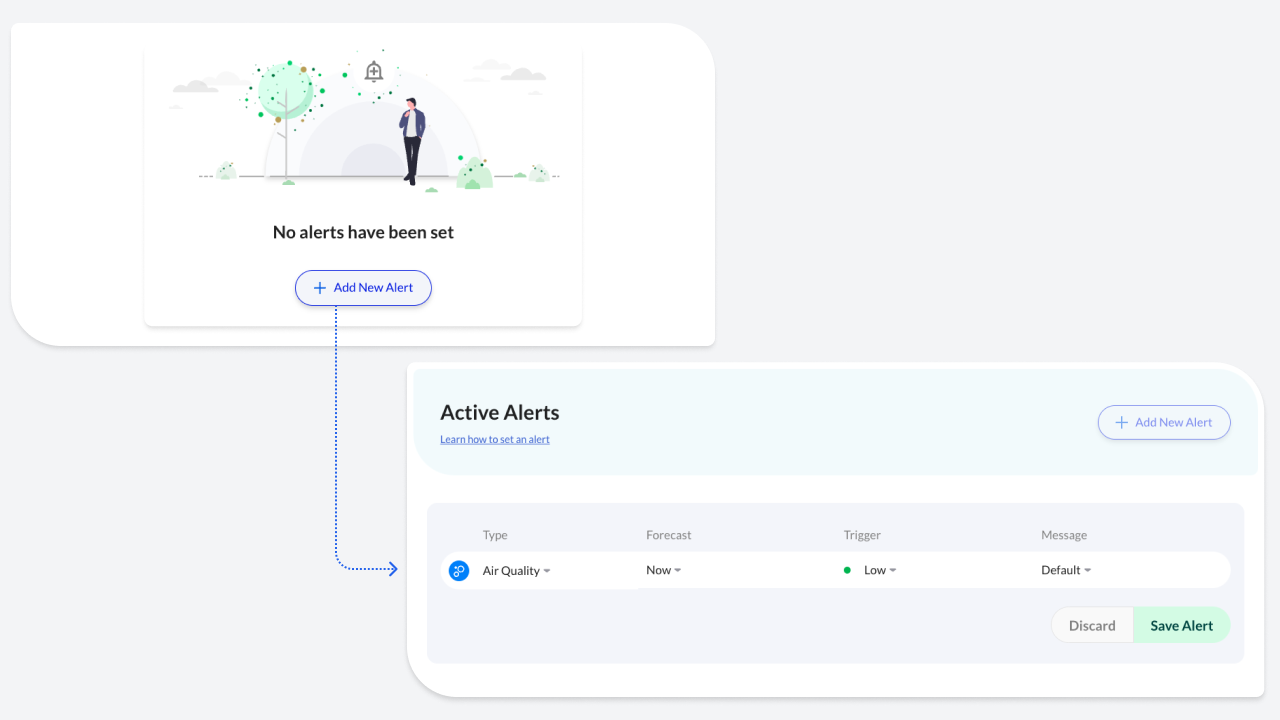This screenshot has height=720, width=1280.
Task: Click the standing man in the illustration
Action: (412, 140)
